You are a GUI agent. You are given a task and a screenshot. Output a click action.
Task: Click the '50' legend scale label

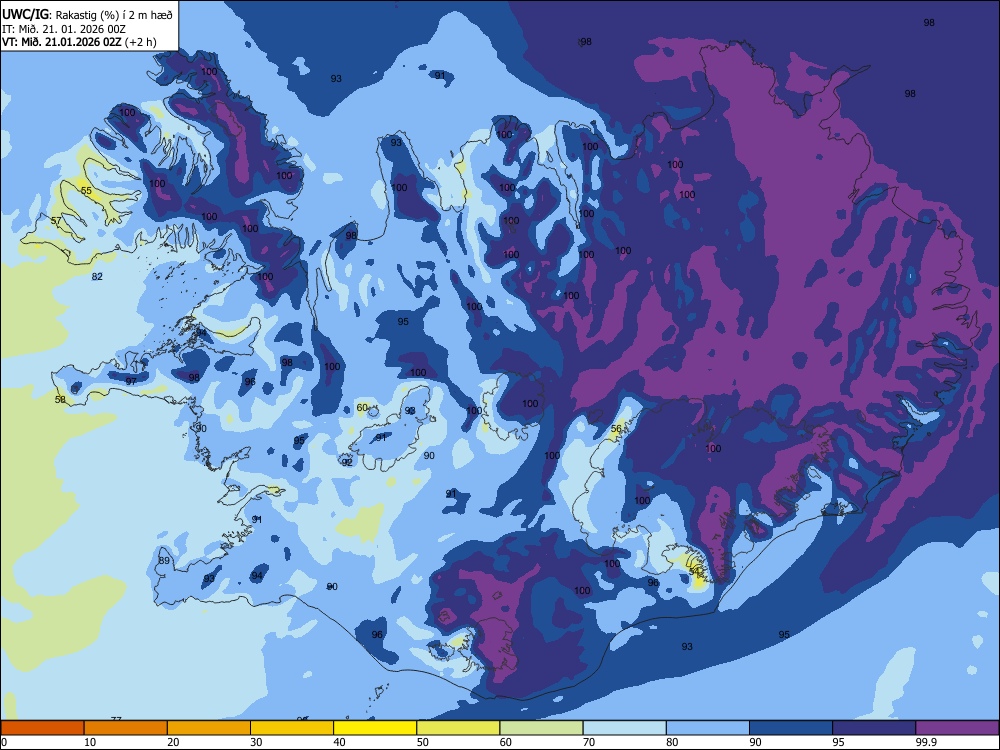coord(423,742)
